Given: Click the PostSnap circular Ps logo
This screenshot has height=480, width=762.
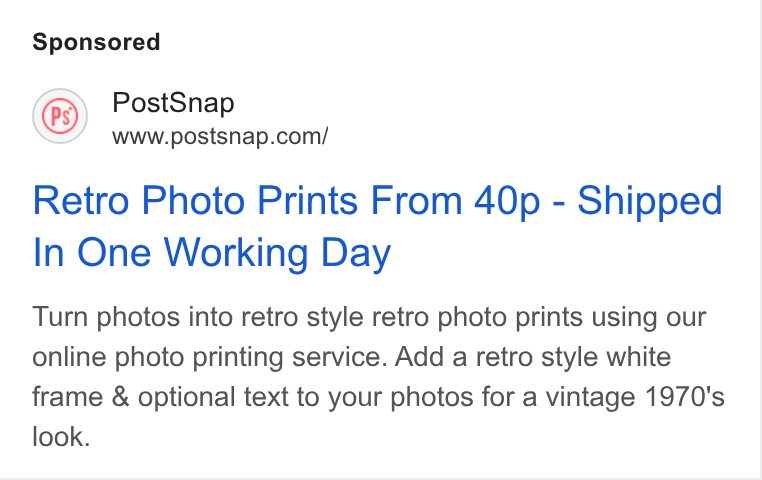Looking at the screenshot, I should click(x=60, y=116).
